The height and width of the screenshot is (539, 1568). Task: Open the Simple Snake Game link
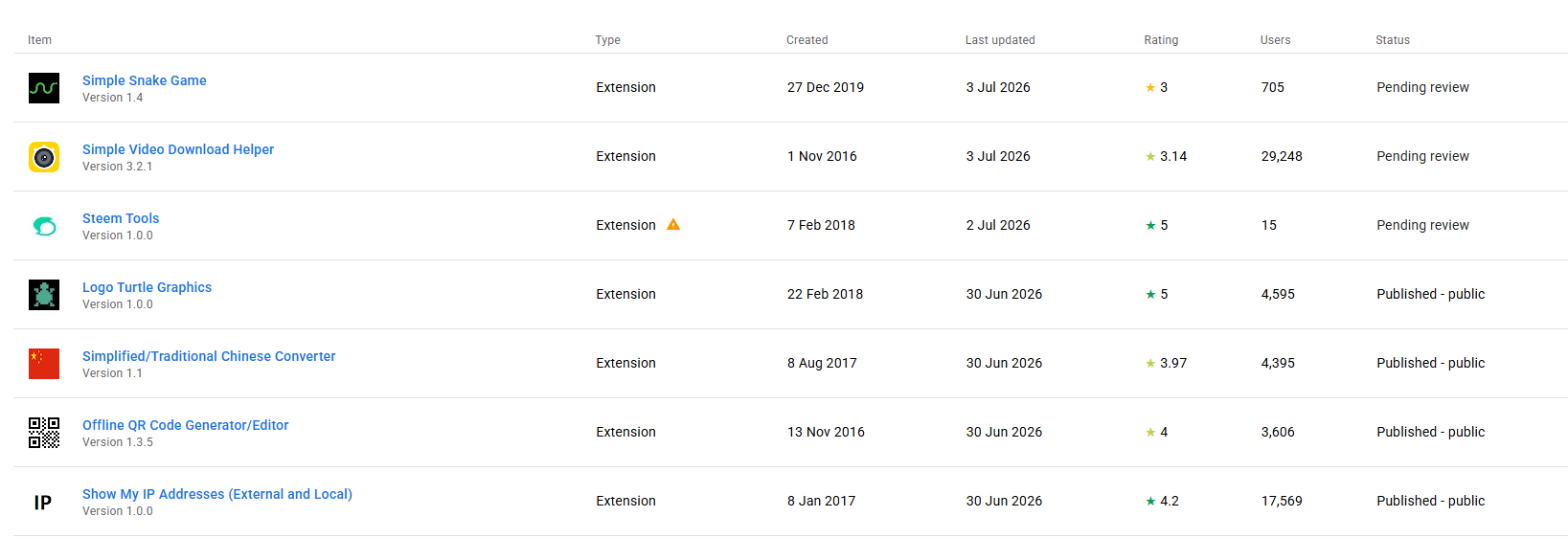point(145,80)
